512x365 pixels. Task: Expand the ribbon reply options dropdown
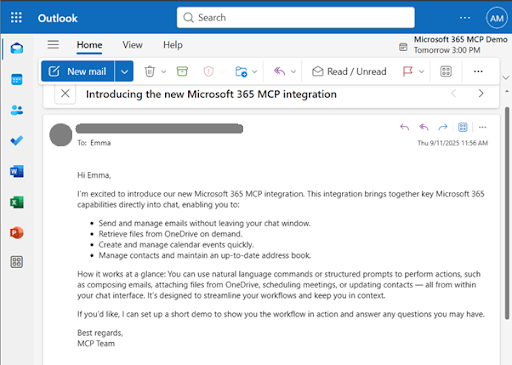(x=293, y=71)
